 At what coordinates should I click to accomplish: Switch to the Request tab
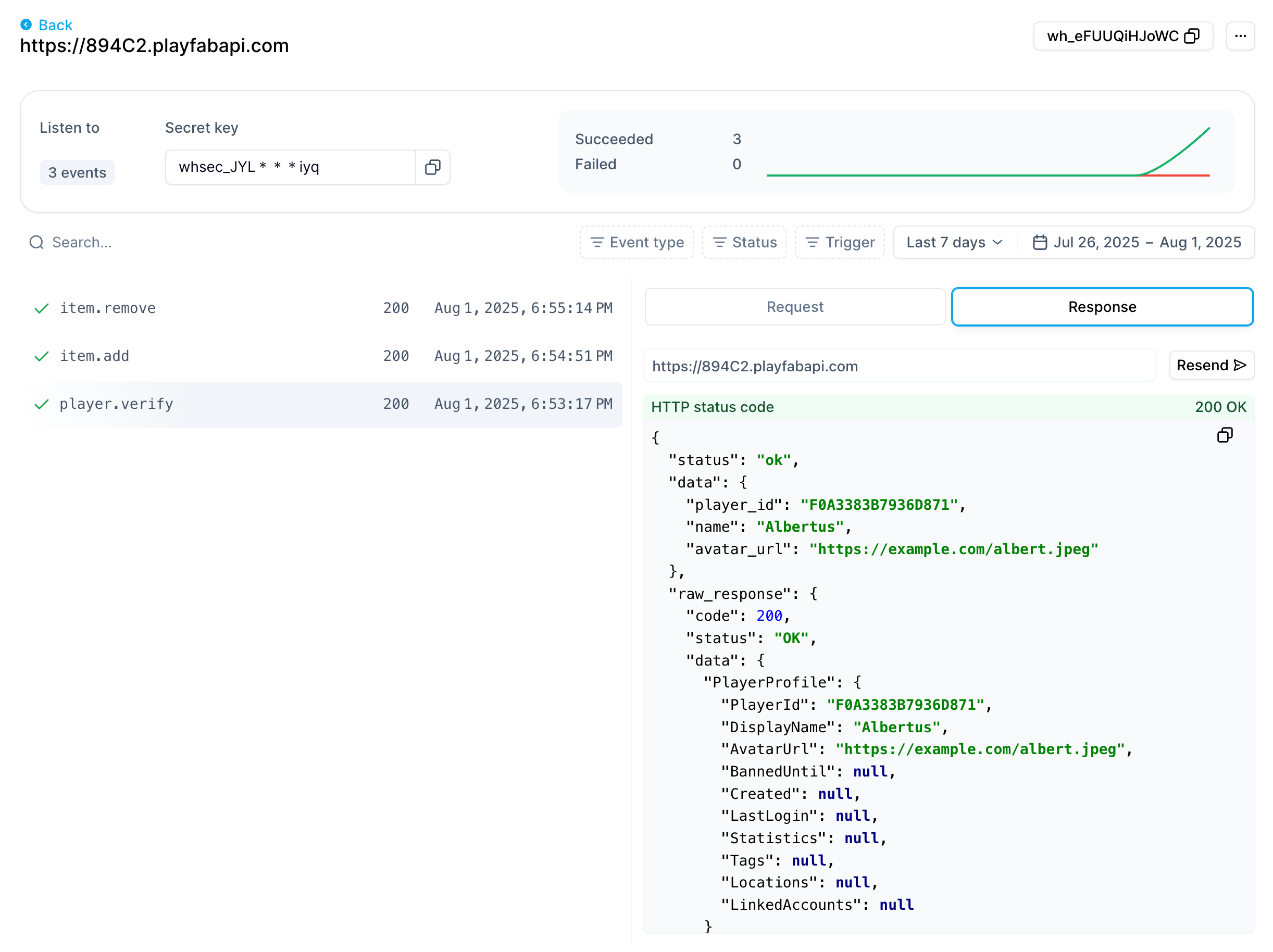794,307
